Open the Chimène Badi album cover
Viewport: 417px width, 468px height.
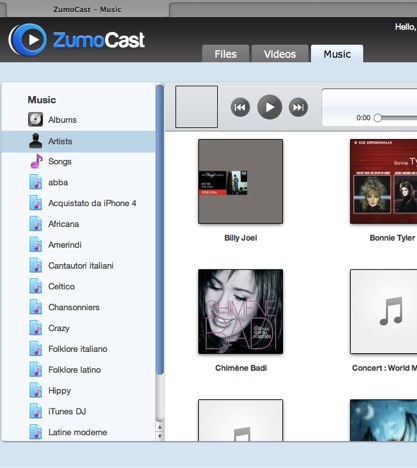(240, 311)
